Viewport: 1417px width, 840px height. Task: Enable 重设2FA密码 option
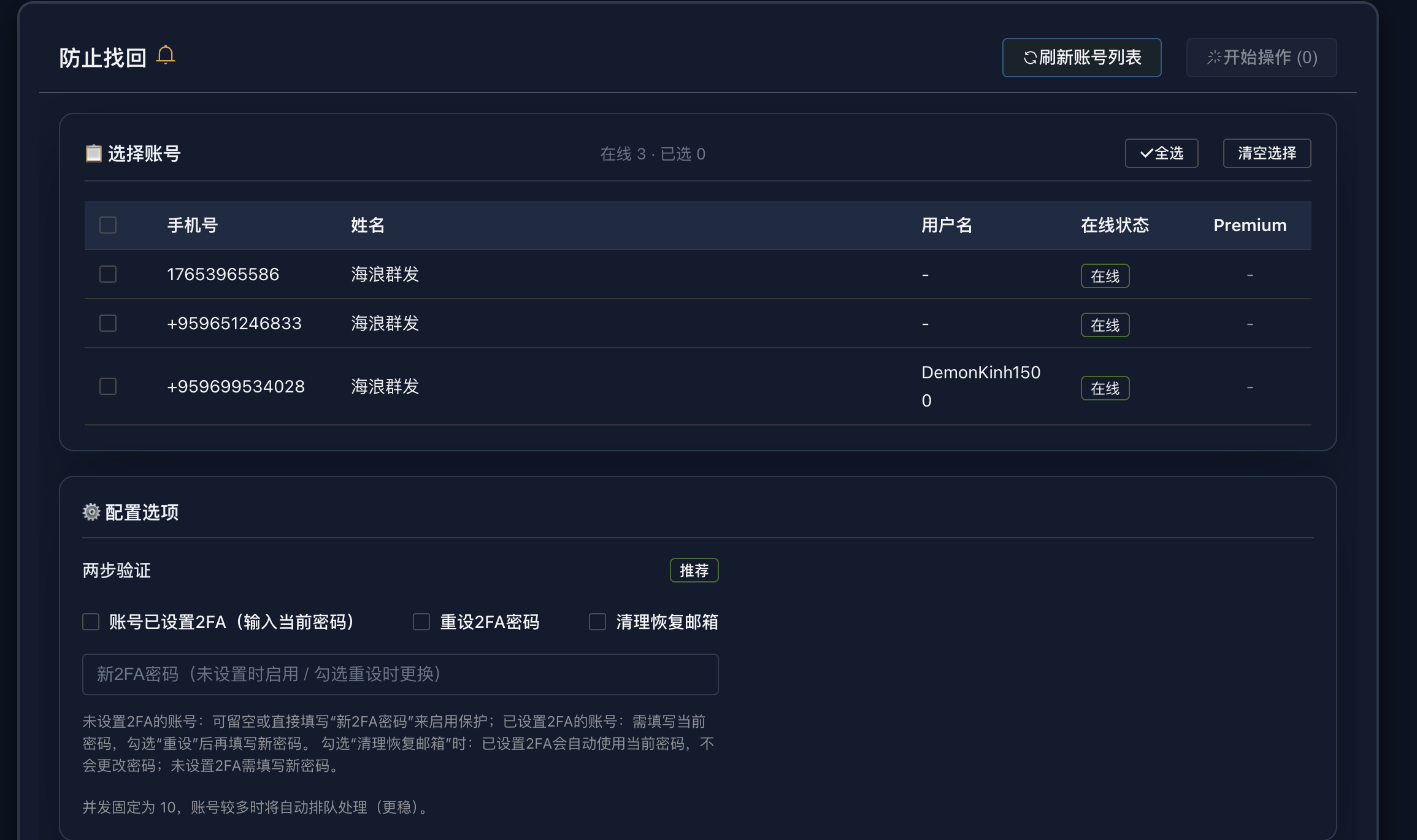tap(421, 622)
